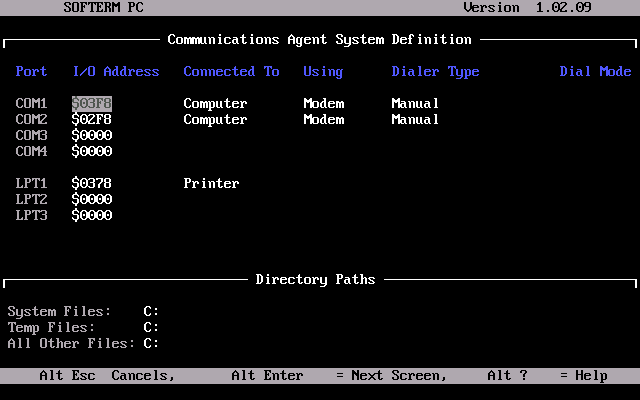Click the Version 1.02.09 text
This screenshot has width=640, height=400.
point(527,7)
